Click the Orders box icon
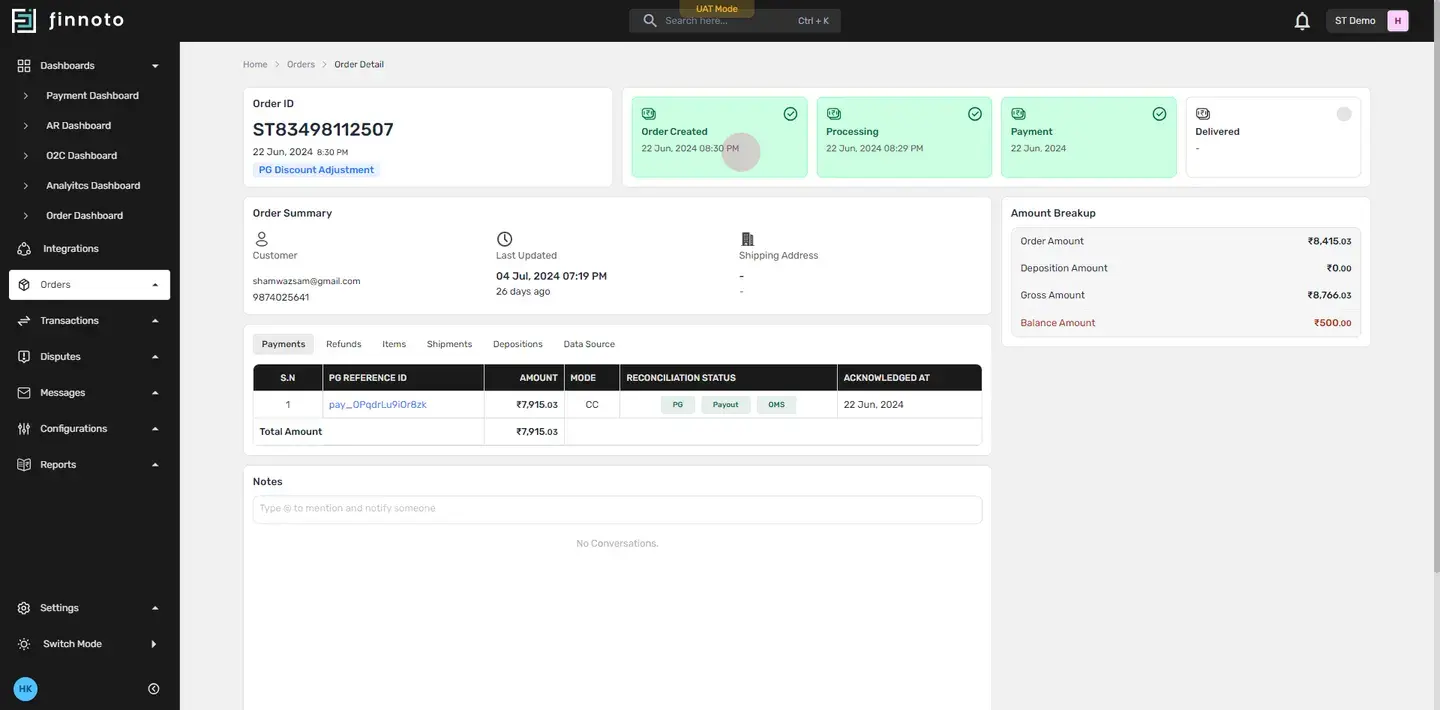The image size is (1440, 710). pos(24,285)
